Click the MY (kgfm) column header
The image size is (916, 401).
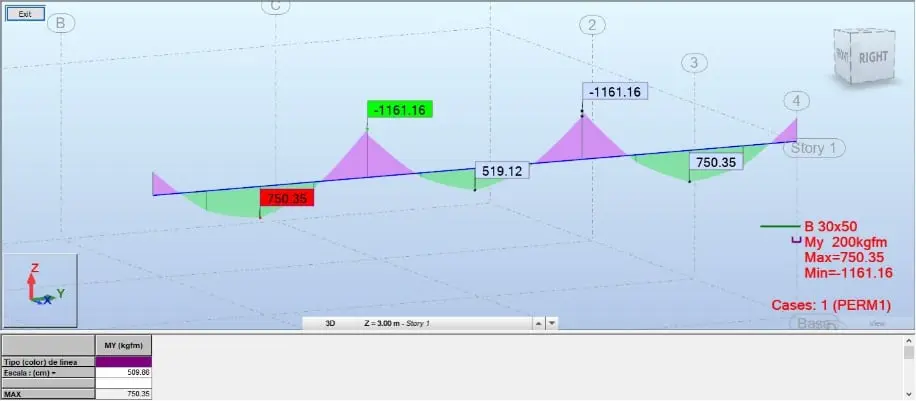tap(123, 345)
